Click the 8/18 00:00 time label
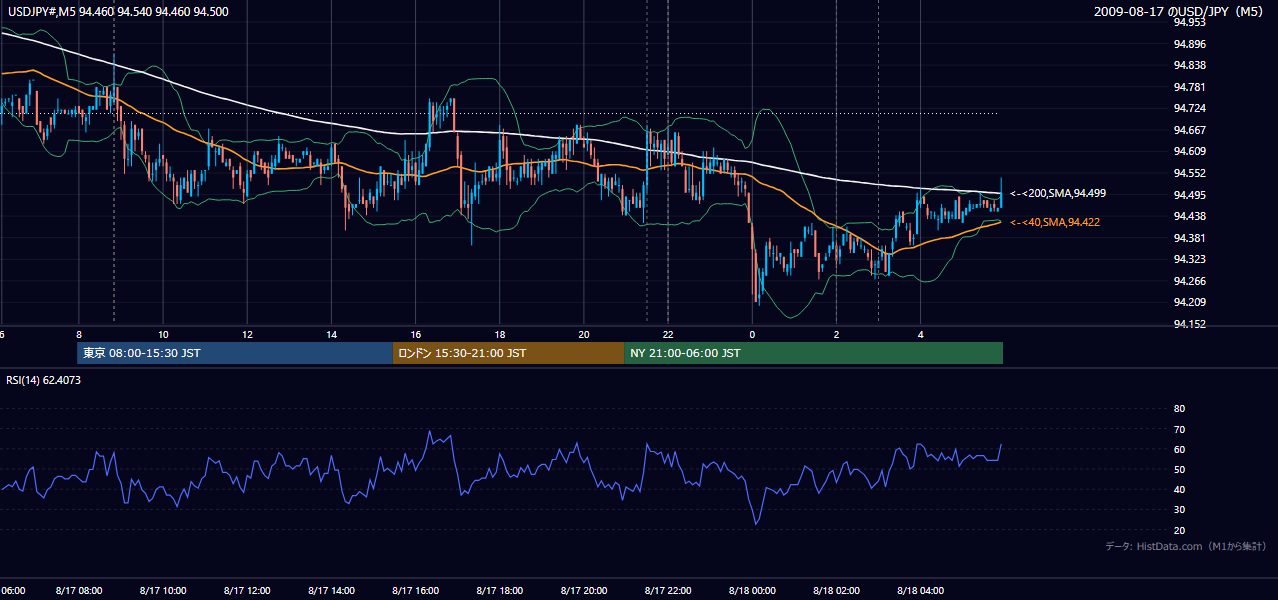 [753, 591]
